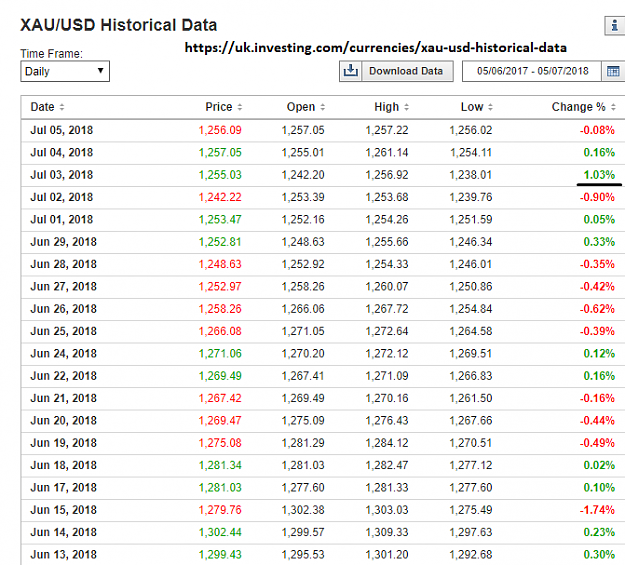This screenshot has height=565, width=625.
Task: Select the -0.44% change cell
Action: tap(597, 421)
